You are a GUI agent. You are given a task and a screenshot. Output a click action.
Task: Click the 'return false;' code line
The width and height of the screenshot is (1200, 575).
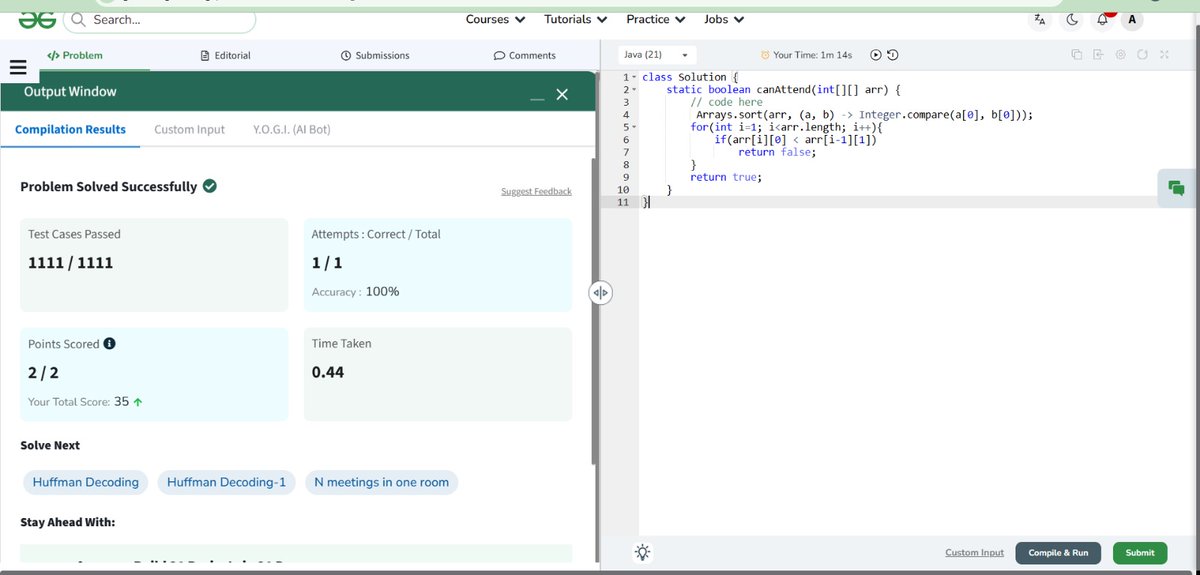coord(777,152)
